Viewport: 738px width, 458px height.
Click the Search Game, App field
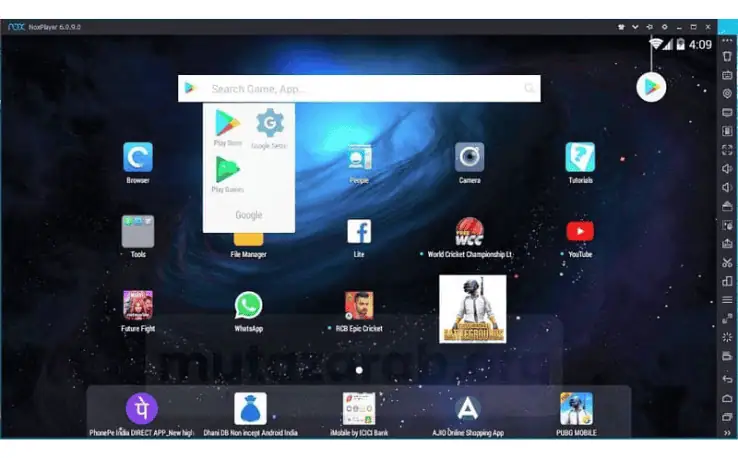point(359,88)
